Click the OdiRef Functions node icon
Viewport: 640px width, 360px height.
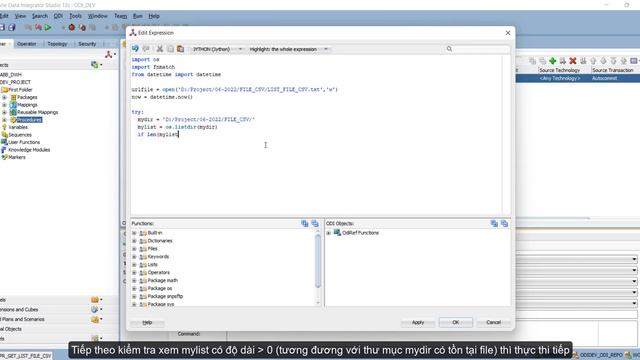(337, 232)
